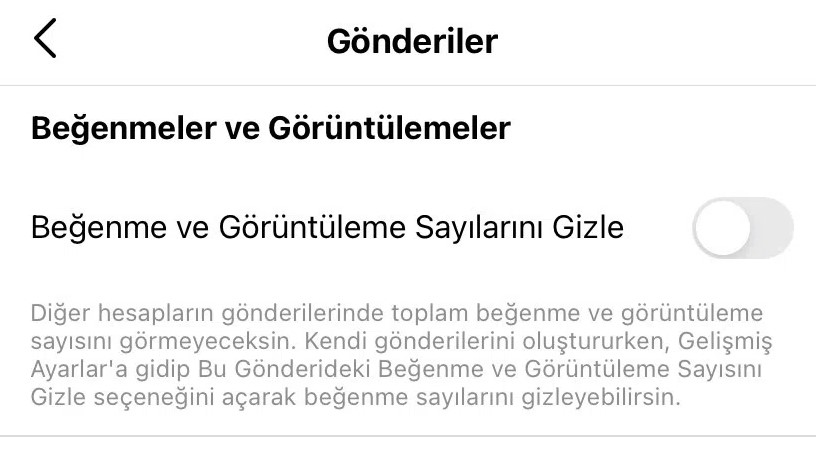Click sayısını görmeyeceksin in the description

pos(163,342)
